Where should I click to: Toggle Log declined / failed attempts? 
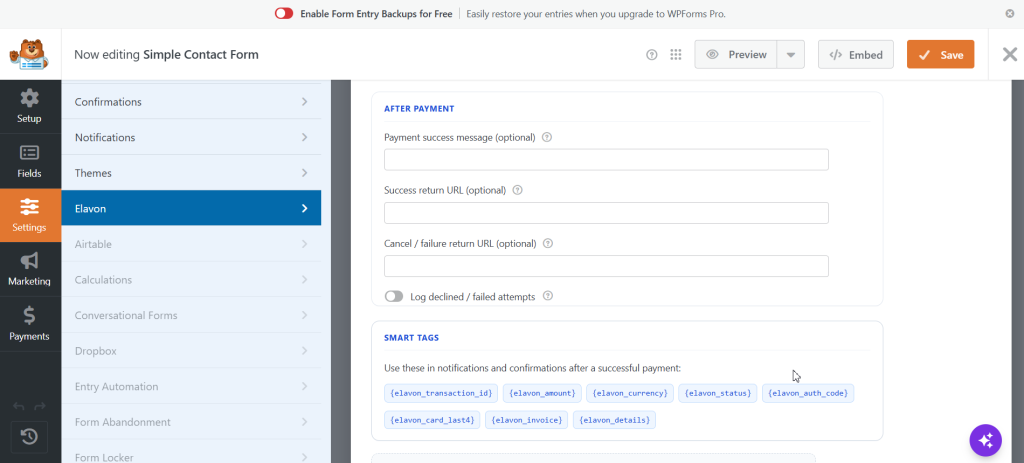(x=394, y=296)
